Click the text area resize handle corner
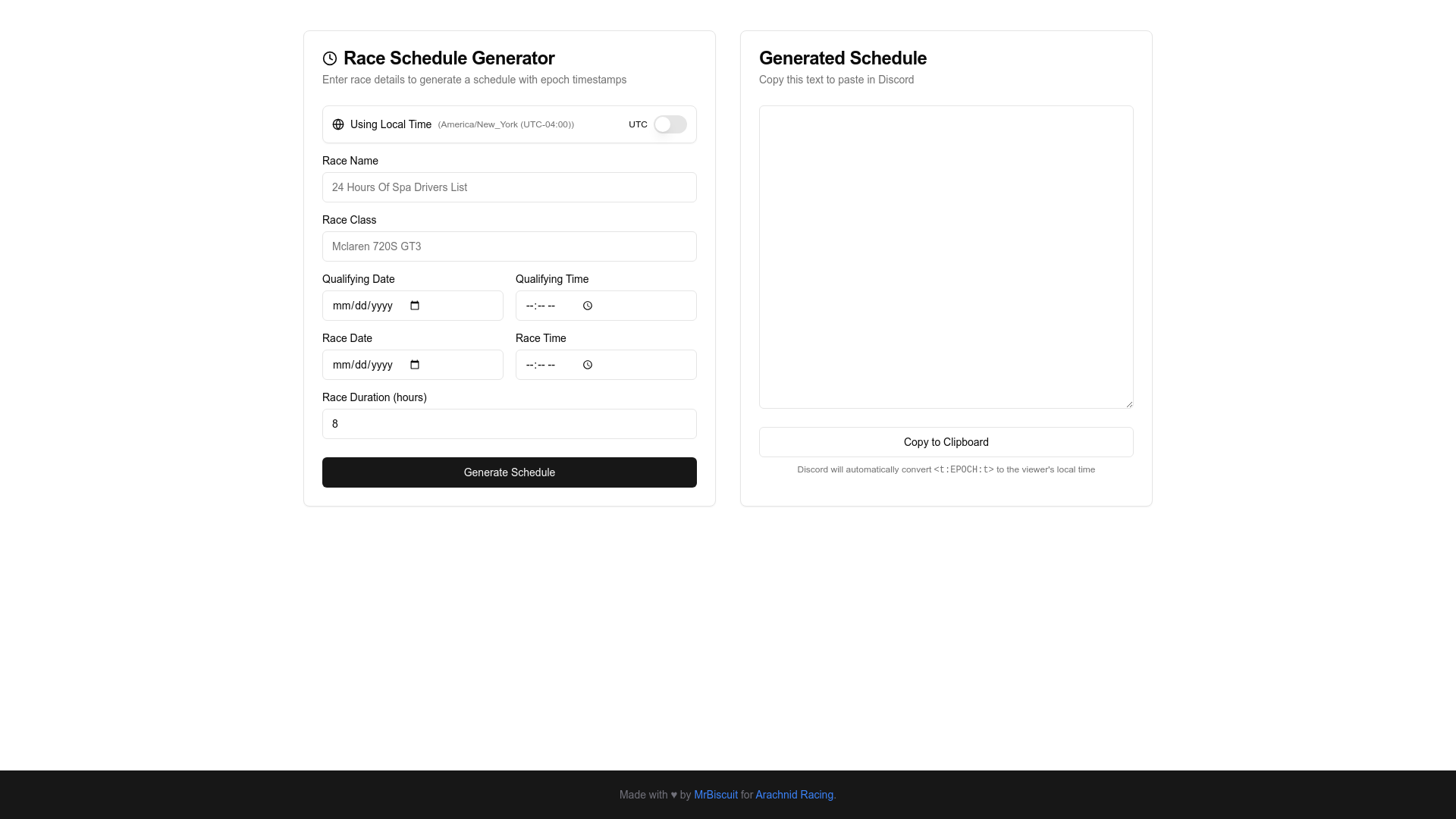1456x819 pixels. point(1129,404)
